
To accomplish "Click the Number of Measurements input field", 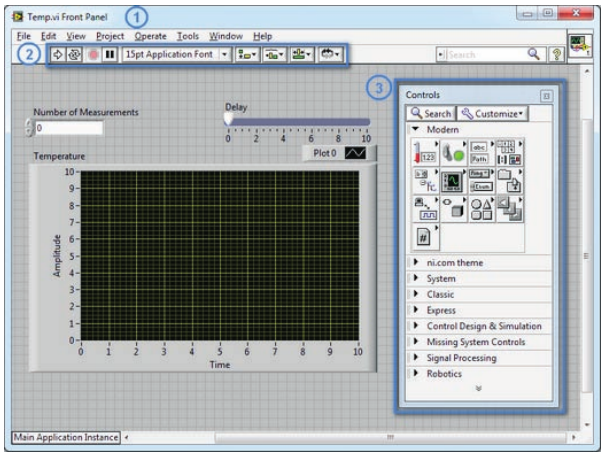I will coord(69,128).
